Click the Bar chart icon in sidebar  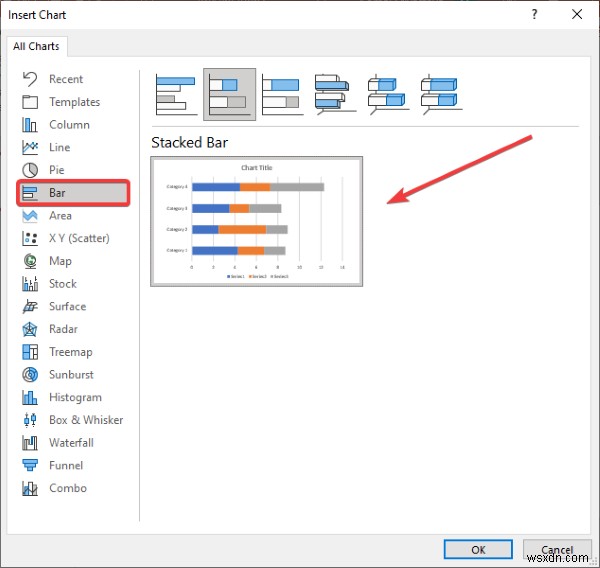pyautogui.click(x=30, y=193)
